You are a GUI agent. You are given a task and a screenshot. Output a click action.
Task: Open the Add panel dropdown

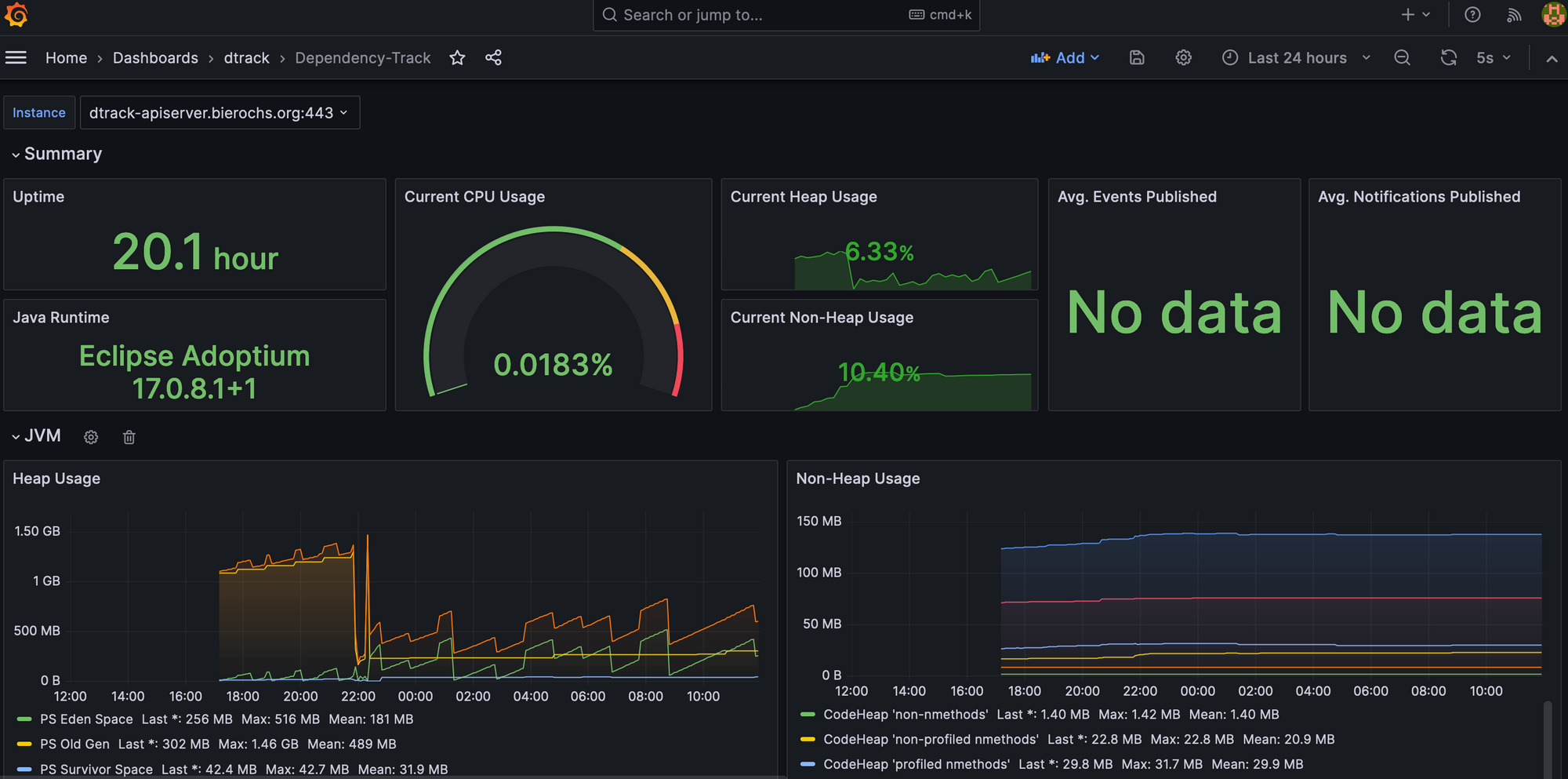coord(1065,57)
